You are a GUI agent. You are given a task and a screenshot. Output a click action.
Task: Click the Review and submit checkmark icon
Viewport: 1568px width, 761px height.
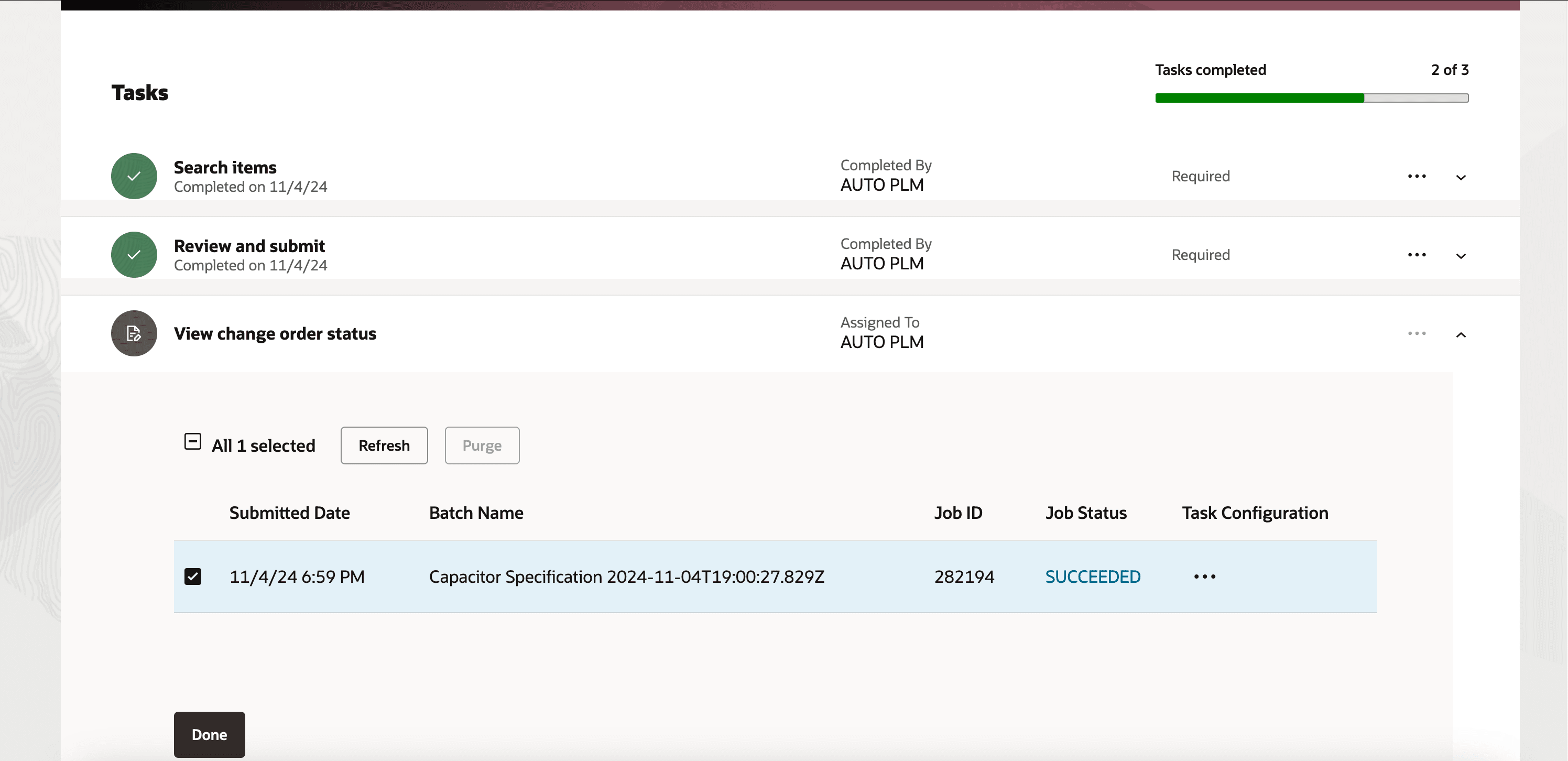pos(134,255)
